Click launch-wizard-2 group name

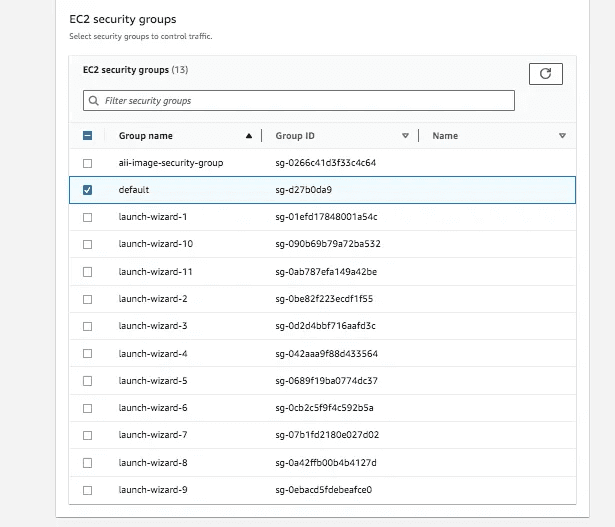pyautogui.click(x=153, y=299)
